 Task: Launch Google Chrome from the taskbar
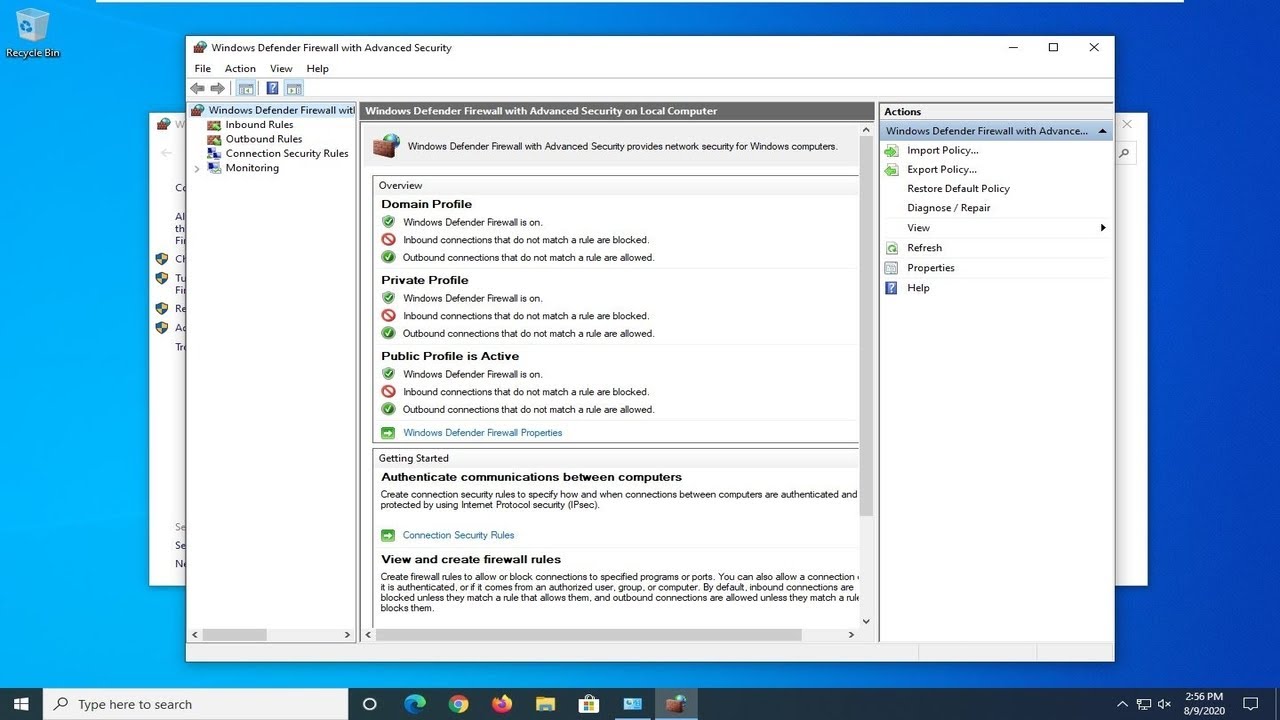[x=458, y=704]
